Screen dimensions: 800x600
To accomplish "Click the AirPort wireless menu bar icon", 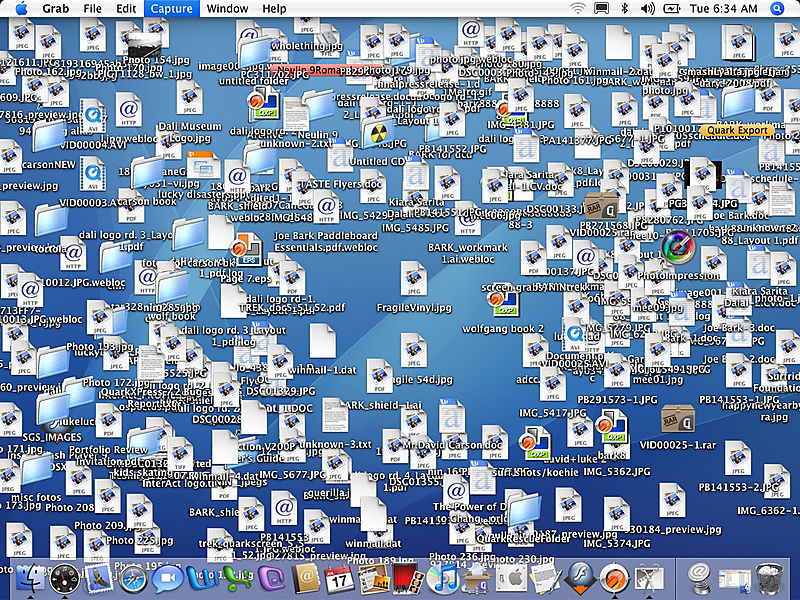I will [578, 9].
